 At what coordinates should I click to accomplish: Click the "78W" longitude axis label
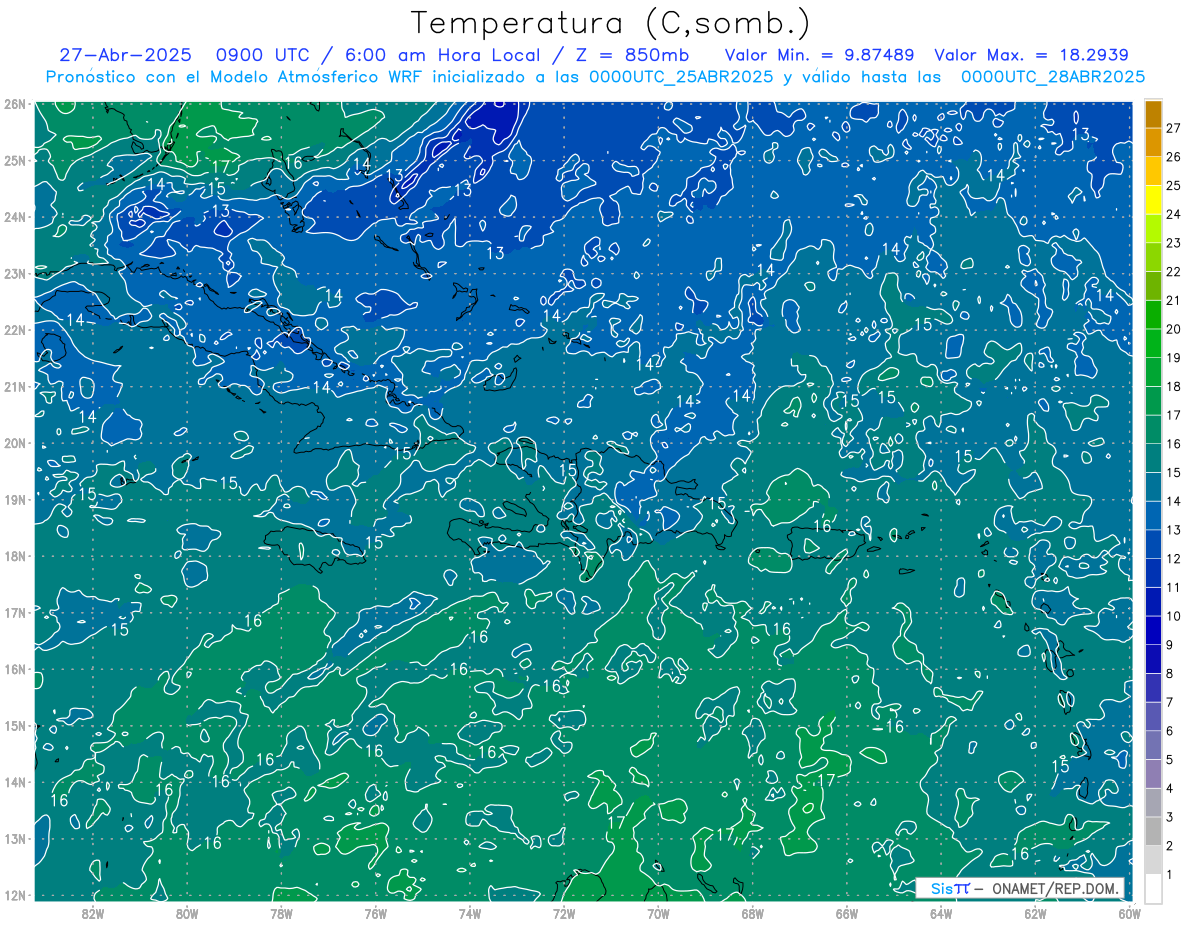tap(281, 913)
